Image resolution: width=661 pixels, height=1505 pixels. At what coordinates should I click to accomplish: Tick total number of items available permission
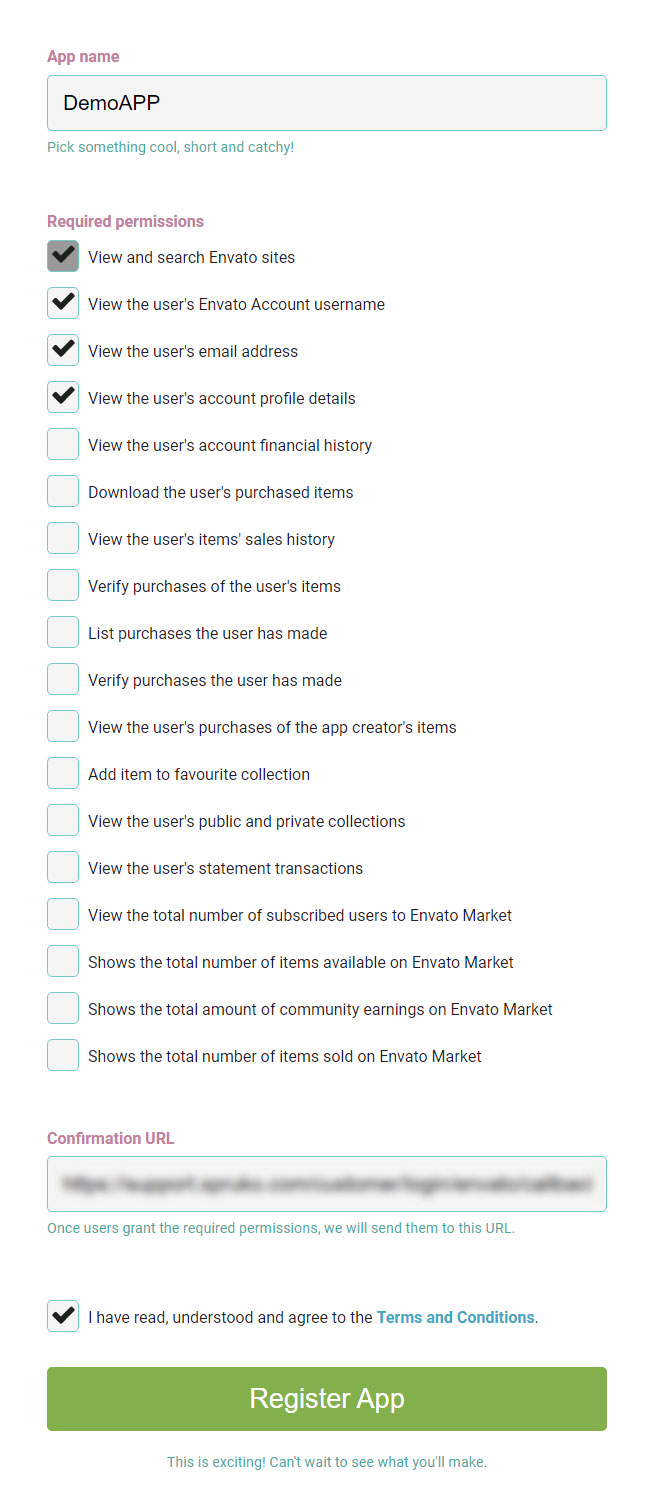click(63, 962)
